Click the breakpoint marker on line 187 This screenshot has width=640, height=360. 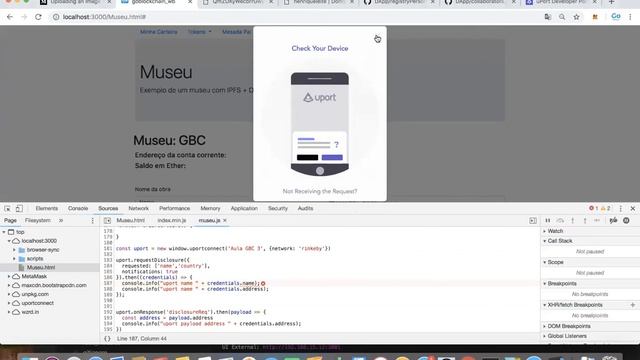click(263, 283)
